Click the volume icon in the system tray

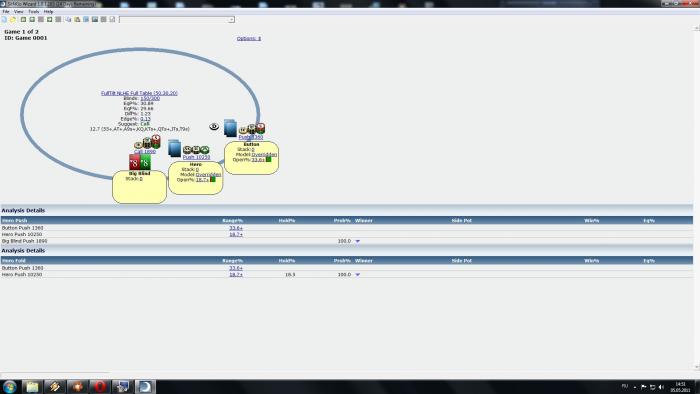click(661, 387)
